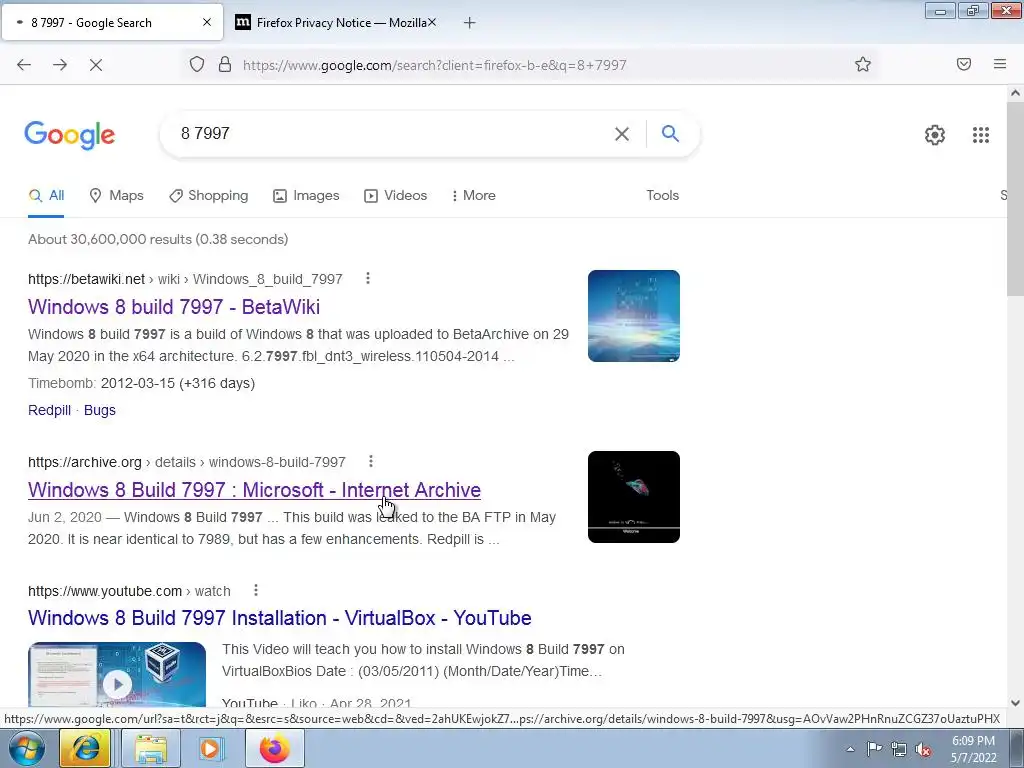
Task: Switch to Videos results
Action: (x=396, y=195)
